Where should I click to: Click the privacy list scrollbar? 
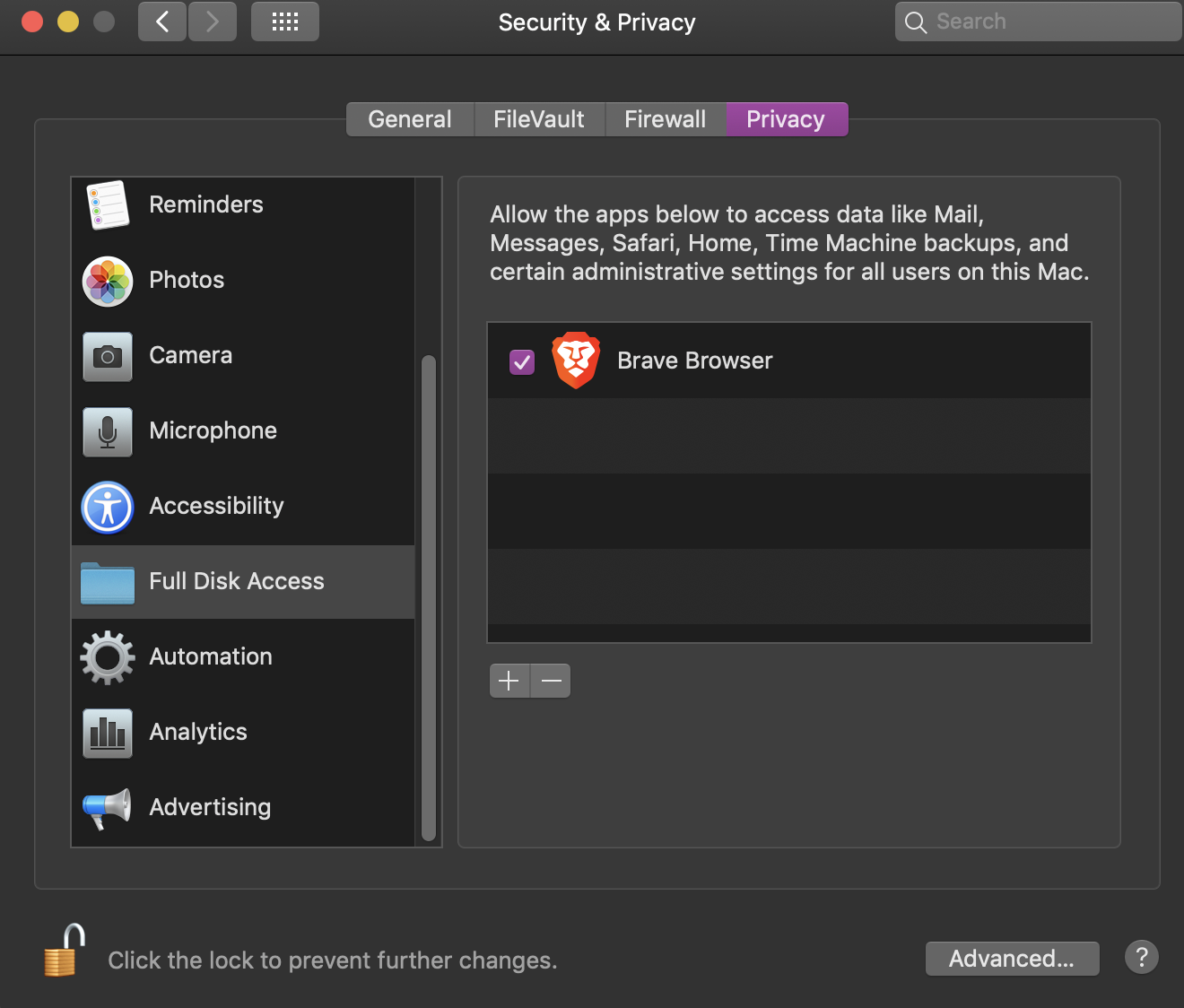point(429,598)
